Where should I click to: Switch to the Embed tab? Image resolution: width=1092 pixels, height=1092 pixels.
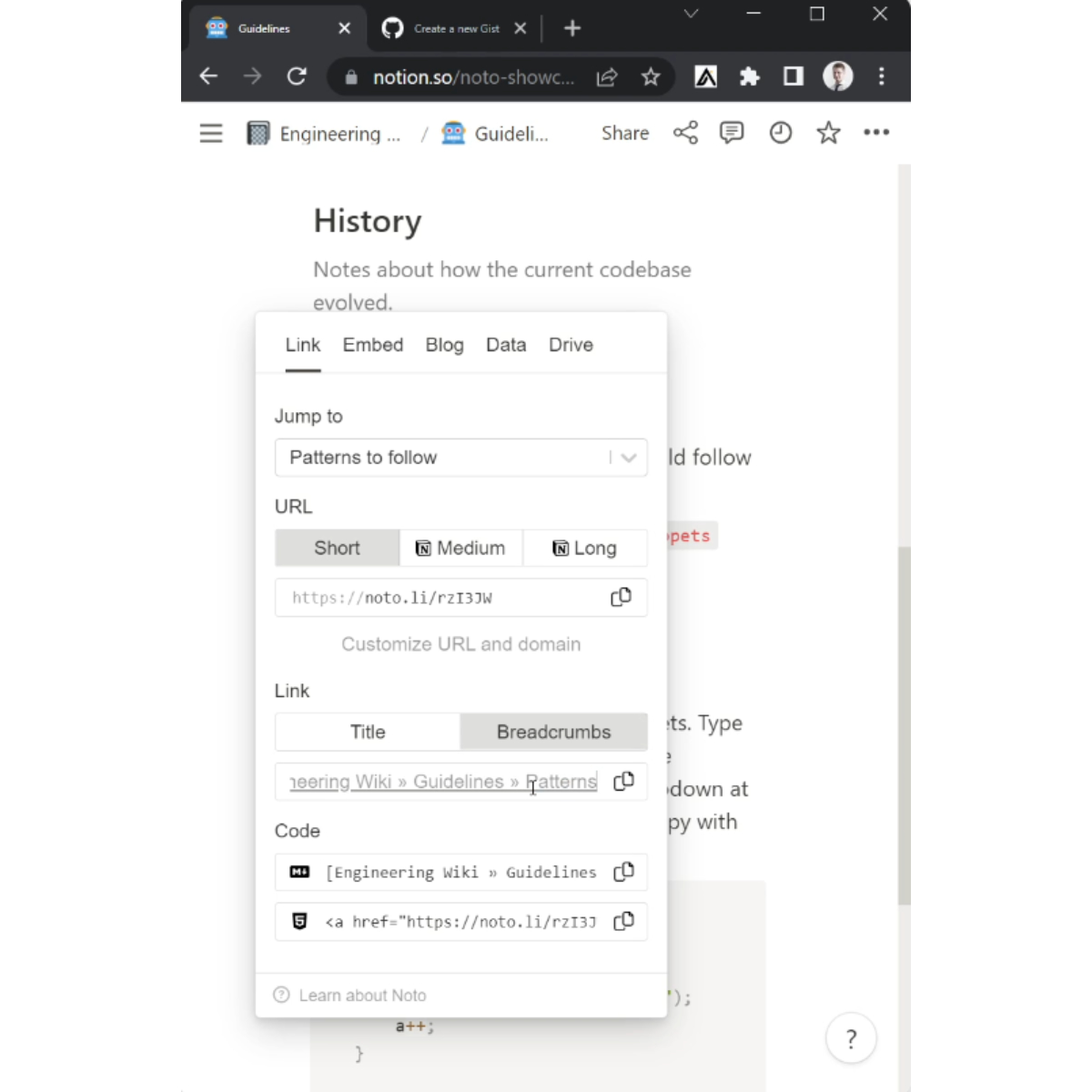tap(373, 345)
